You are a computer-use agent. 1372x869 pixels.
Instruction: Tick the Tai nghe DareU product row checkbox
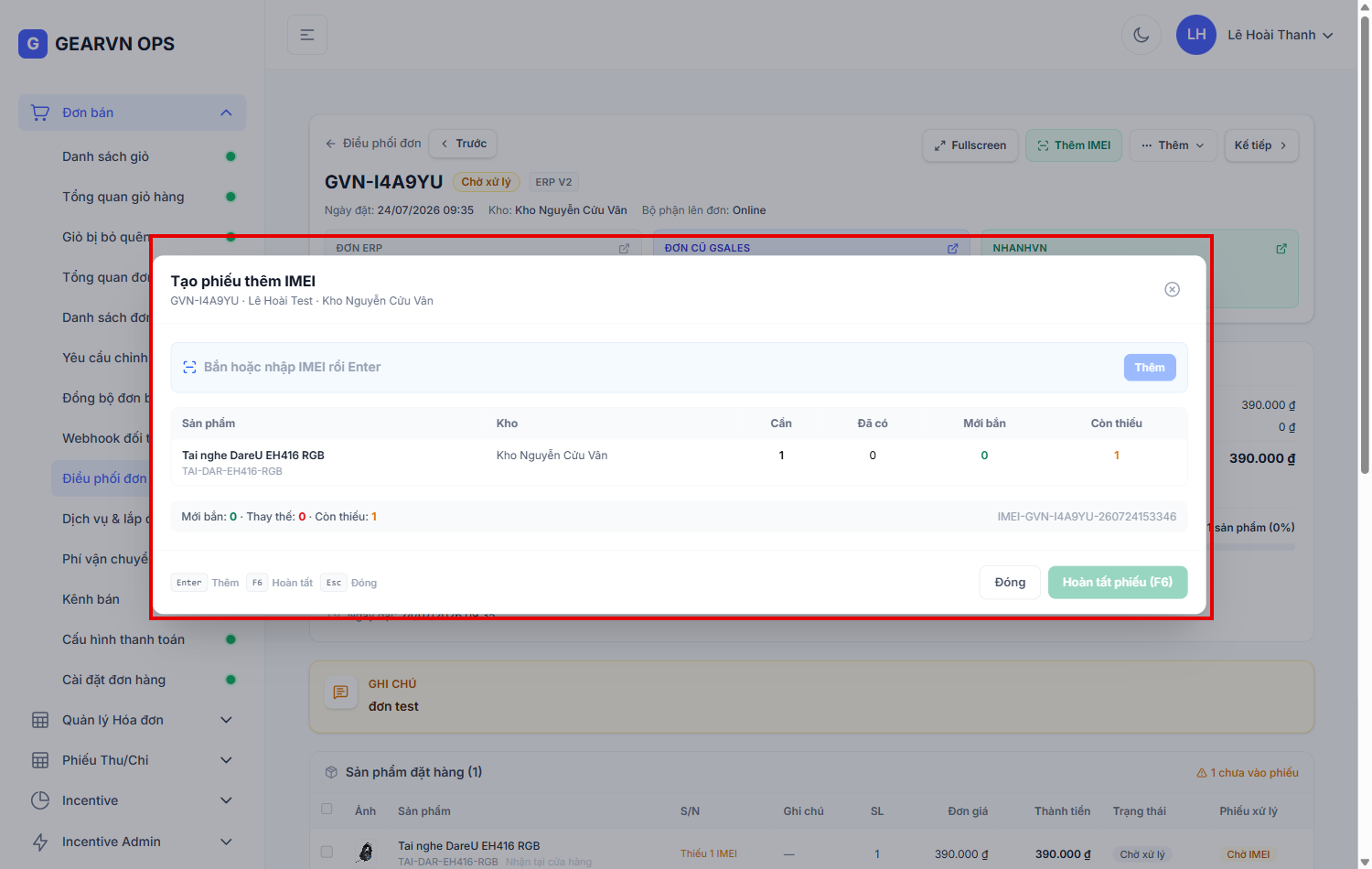click(x=327, y=852)
